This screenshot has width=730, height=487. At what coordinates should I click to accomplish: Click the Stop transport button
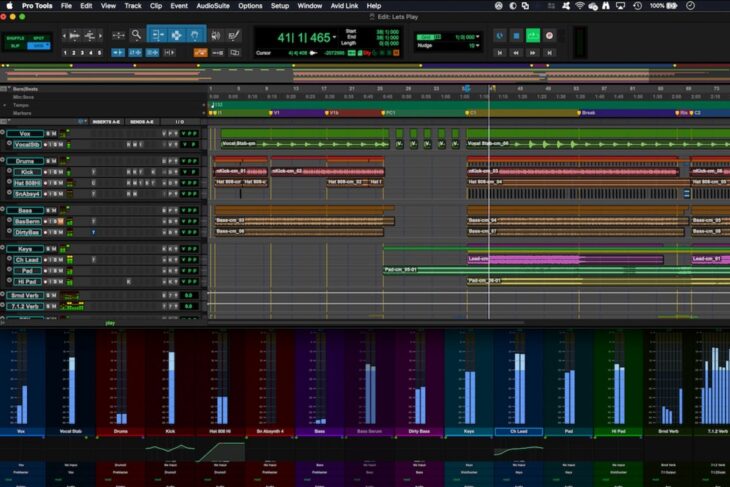[x=517, y=35]
